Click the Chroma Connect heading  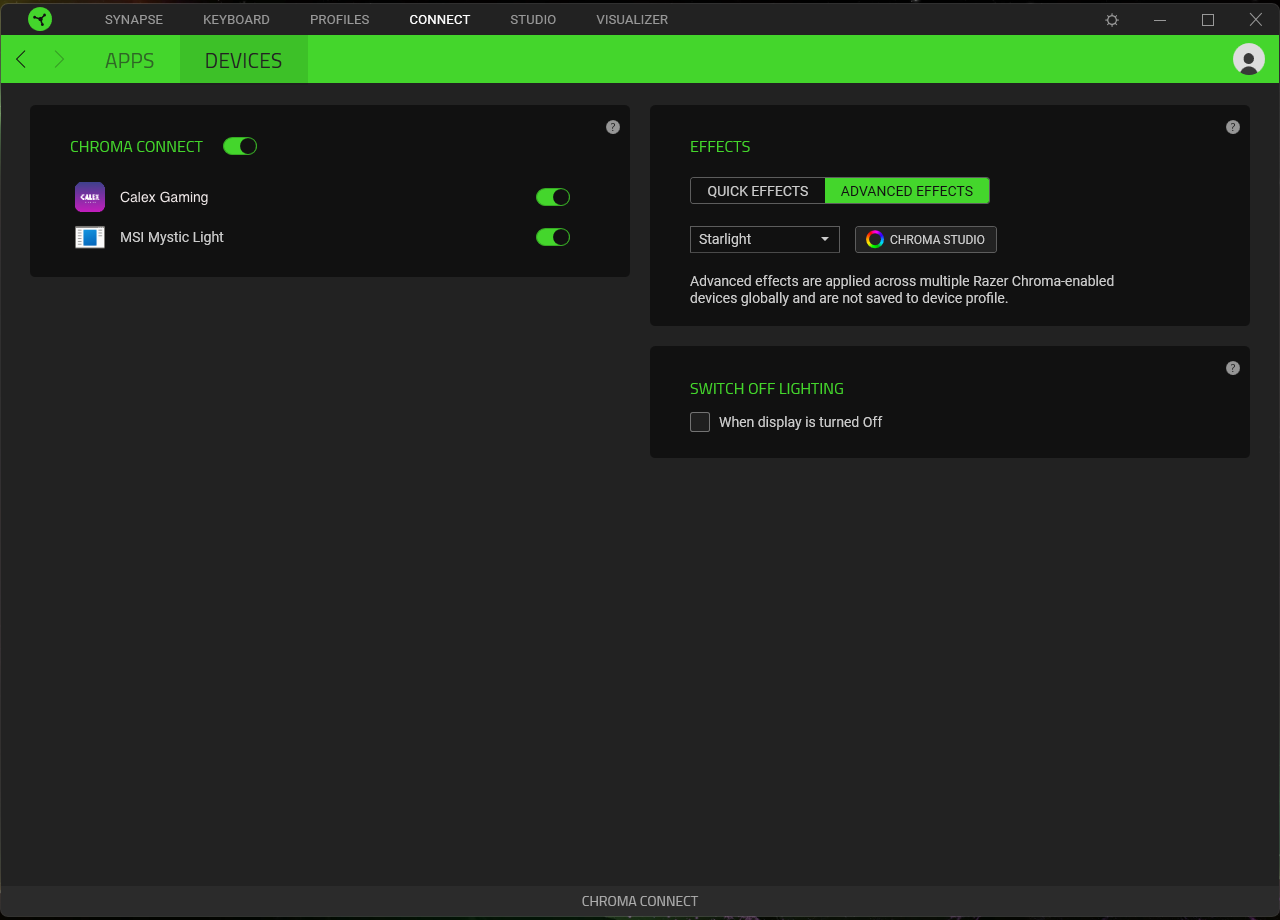136,146
